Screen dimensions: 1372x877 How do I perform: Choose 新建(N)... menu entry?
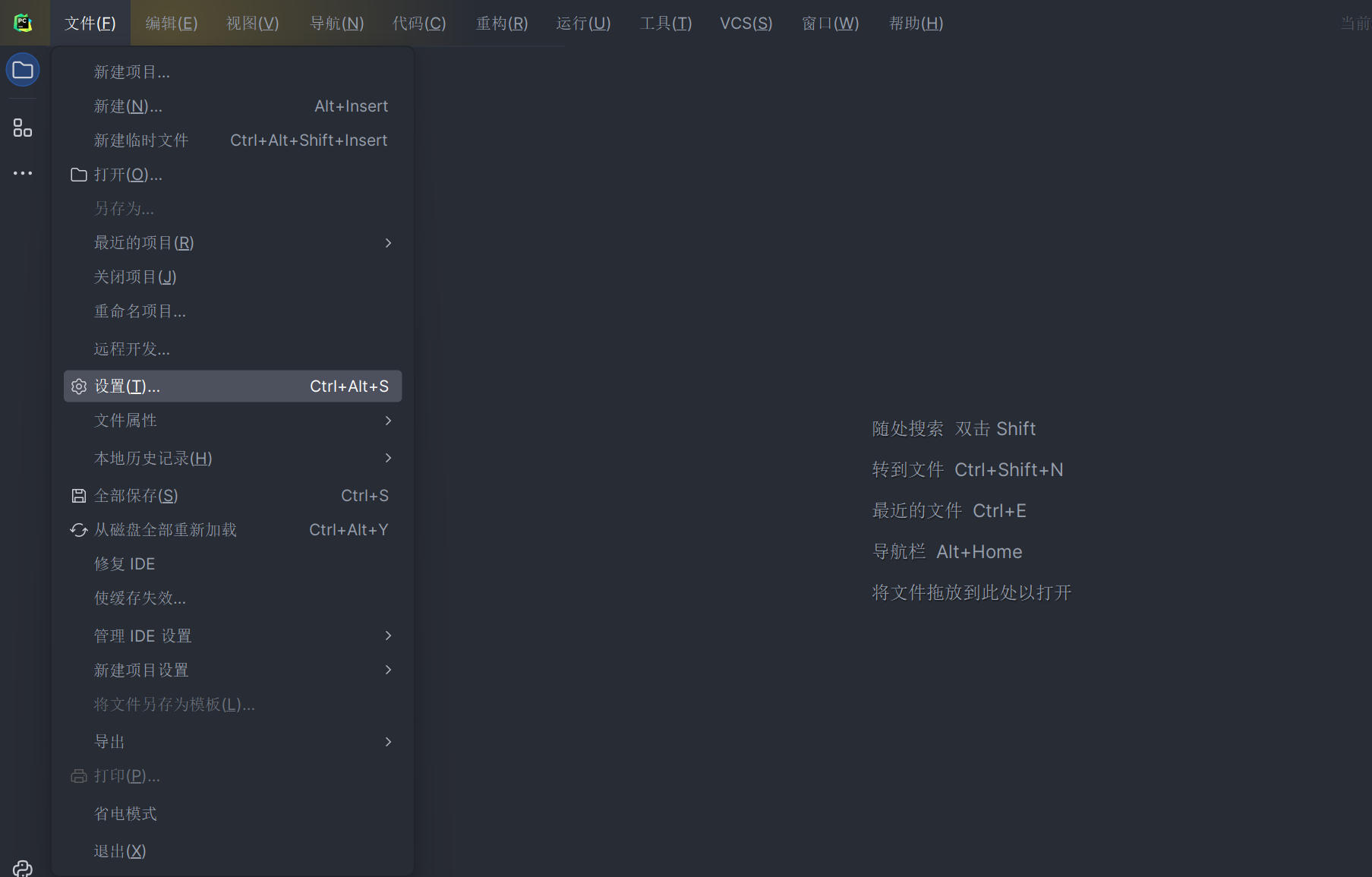(232, 106)
